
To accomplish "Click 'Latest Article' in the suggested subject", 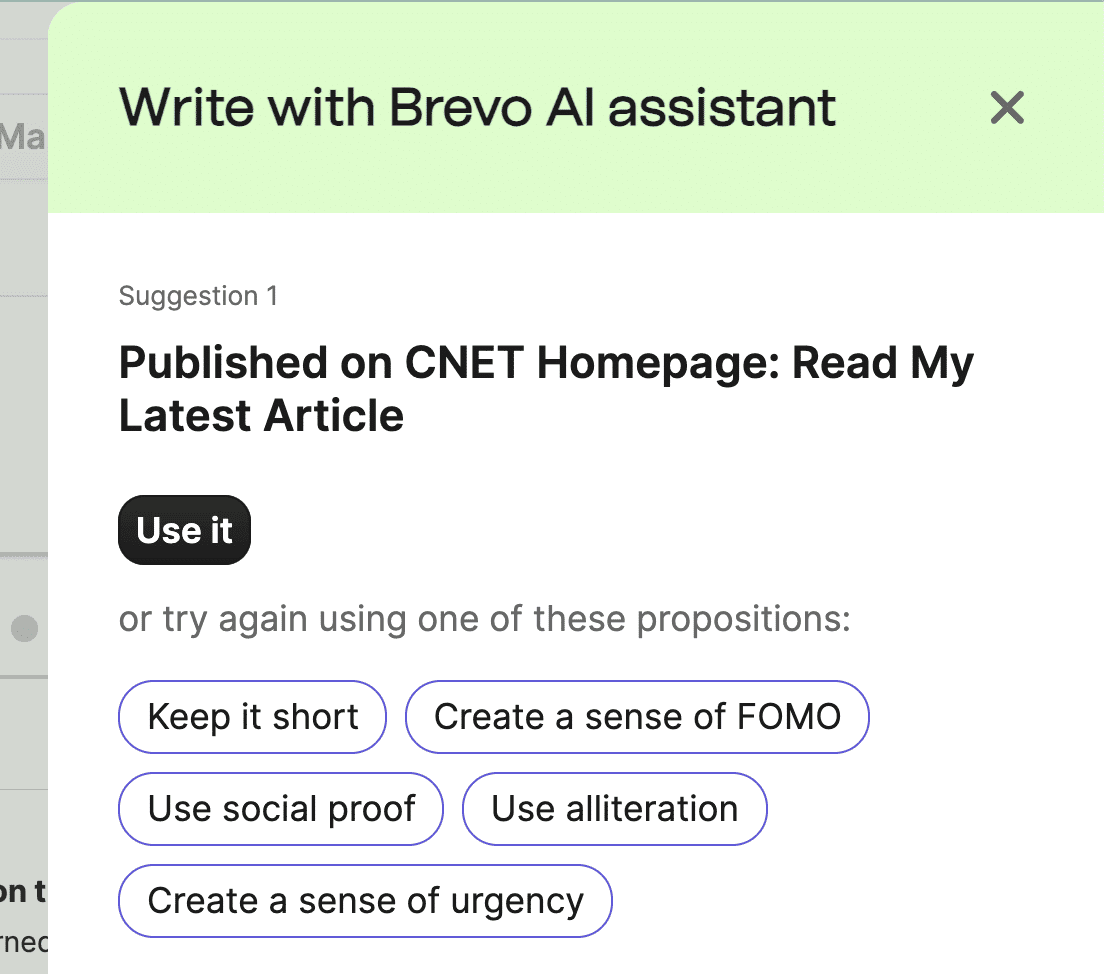I will tap(261, 416).
